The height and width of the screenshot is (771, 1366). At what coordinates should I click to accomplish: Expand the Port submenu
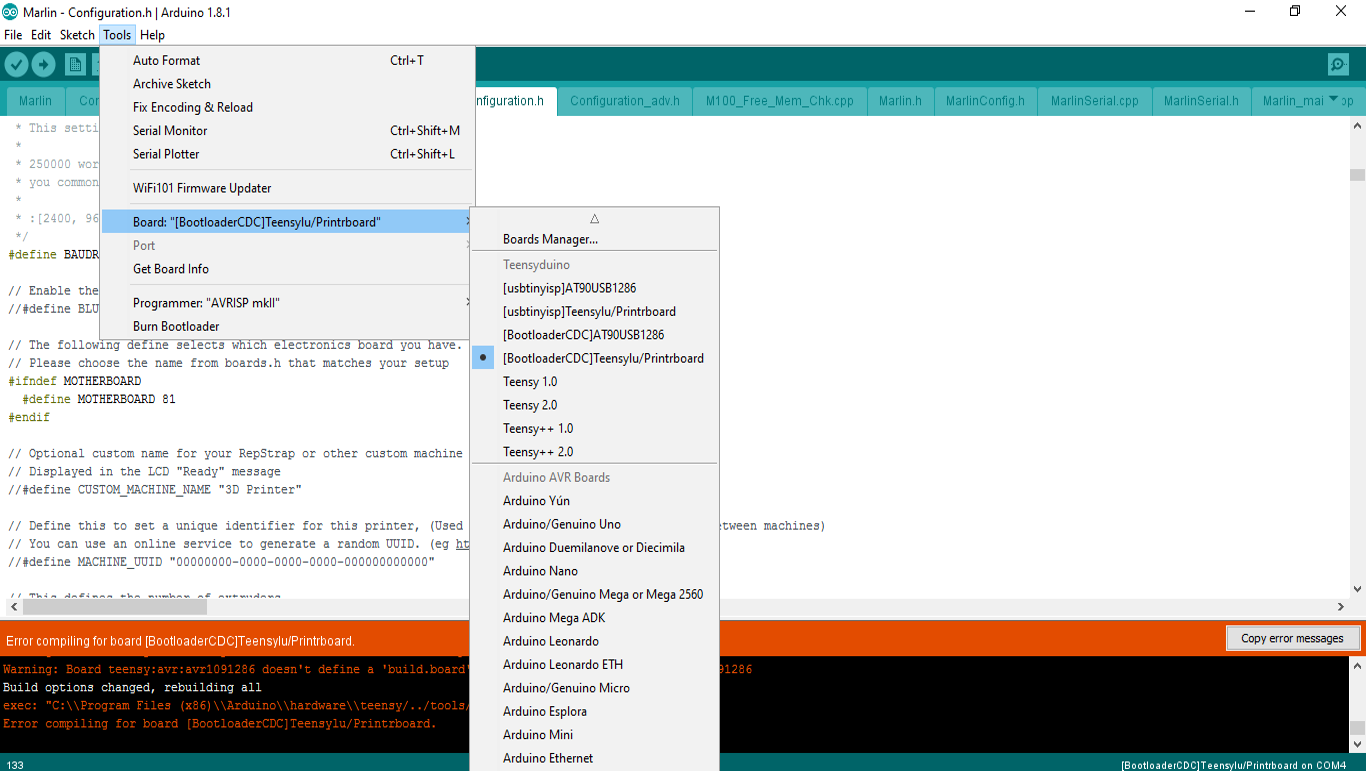pos(143,245)
